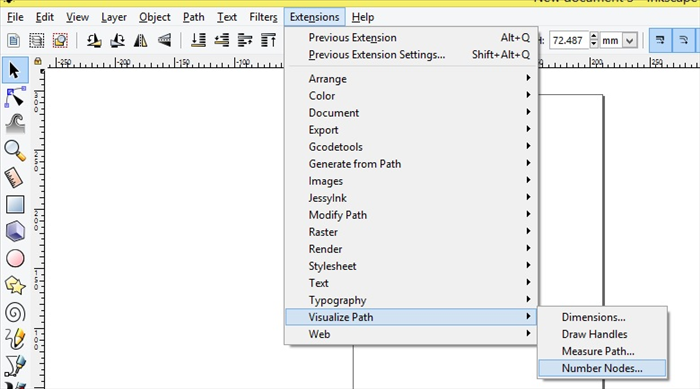Image resolution: width=700 pixels, height=389 pixels.
Task: Expand the Raster submenu
Action: coord(411,232)
